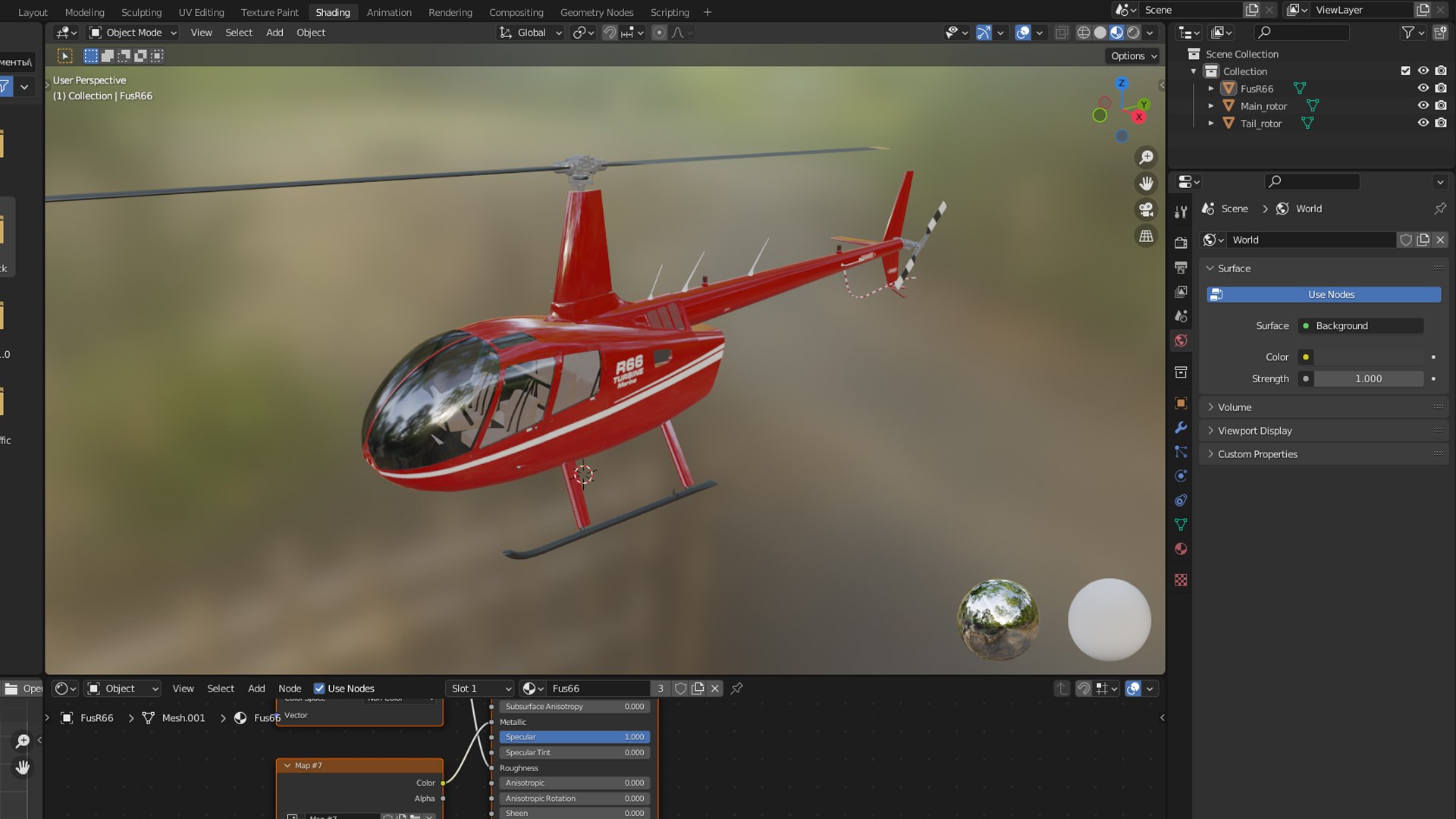1456x819 pixels.
Task: Open the Global transform orientation dropdown
Action: click(x=530, y=33)
